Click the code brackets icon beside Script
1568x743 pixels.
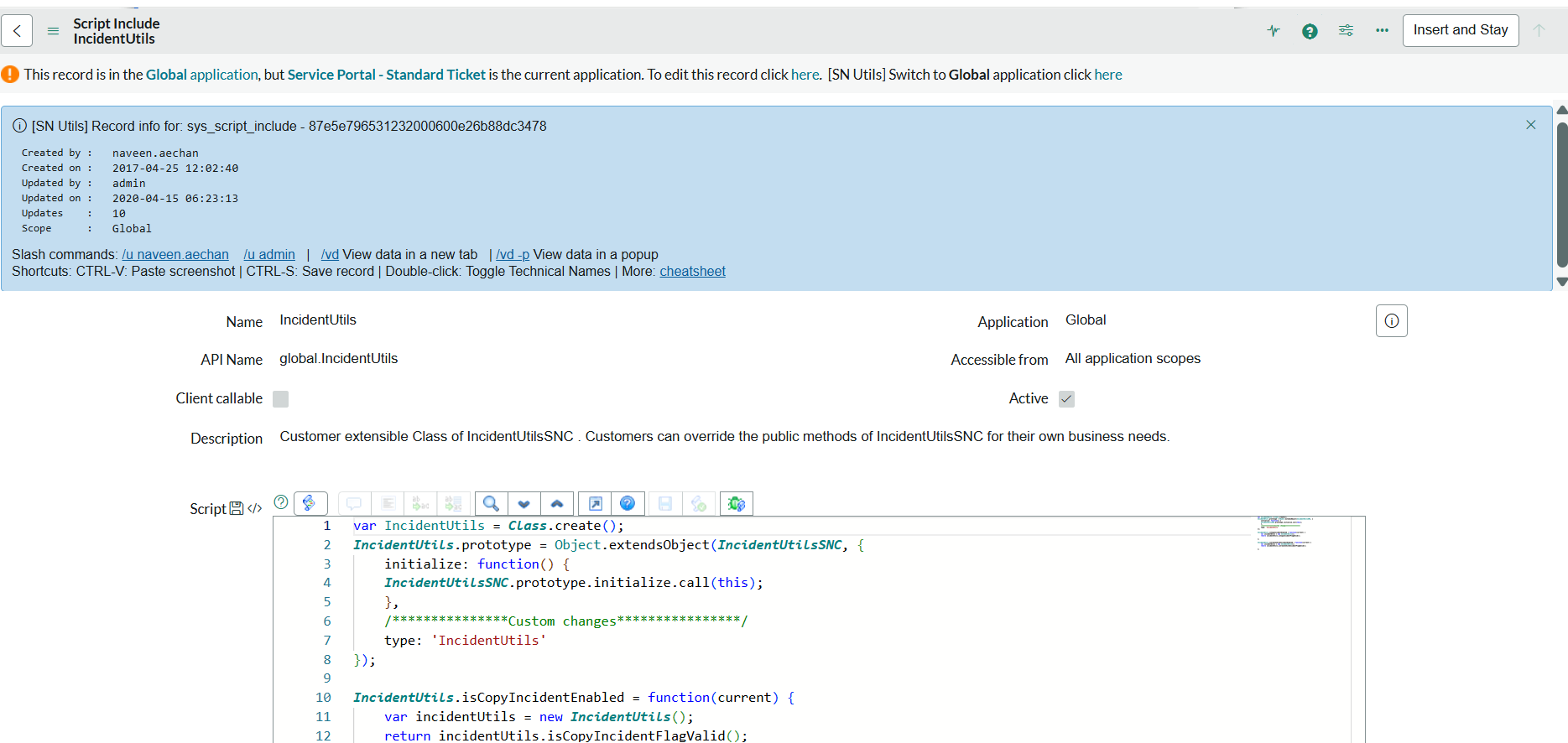pyautogui.click(x=255, y=508)
